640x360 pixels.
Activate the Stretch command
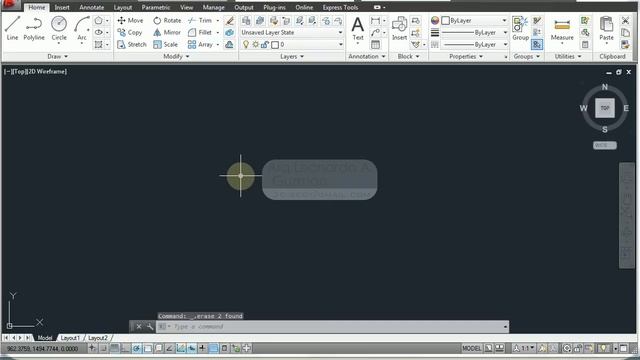point(131,44)
